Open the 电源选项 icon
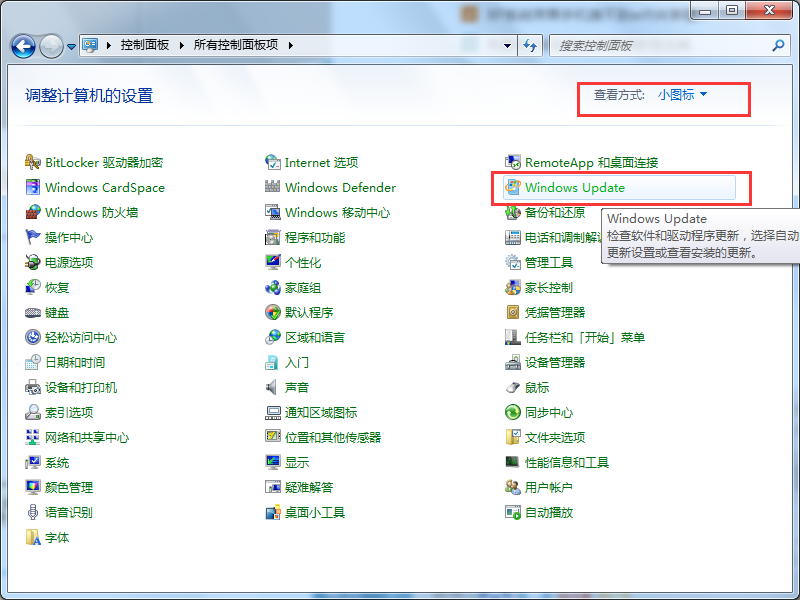This screenshot has height=600, width=800. [x=33, y=262]
